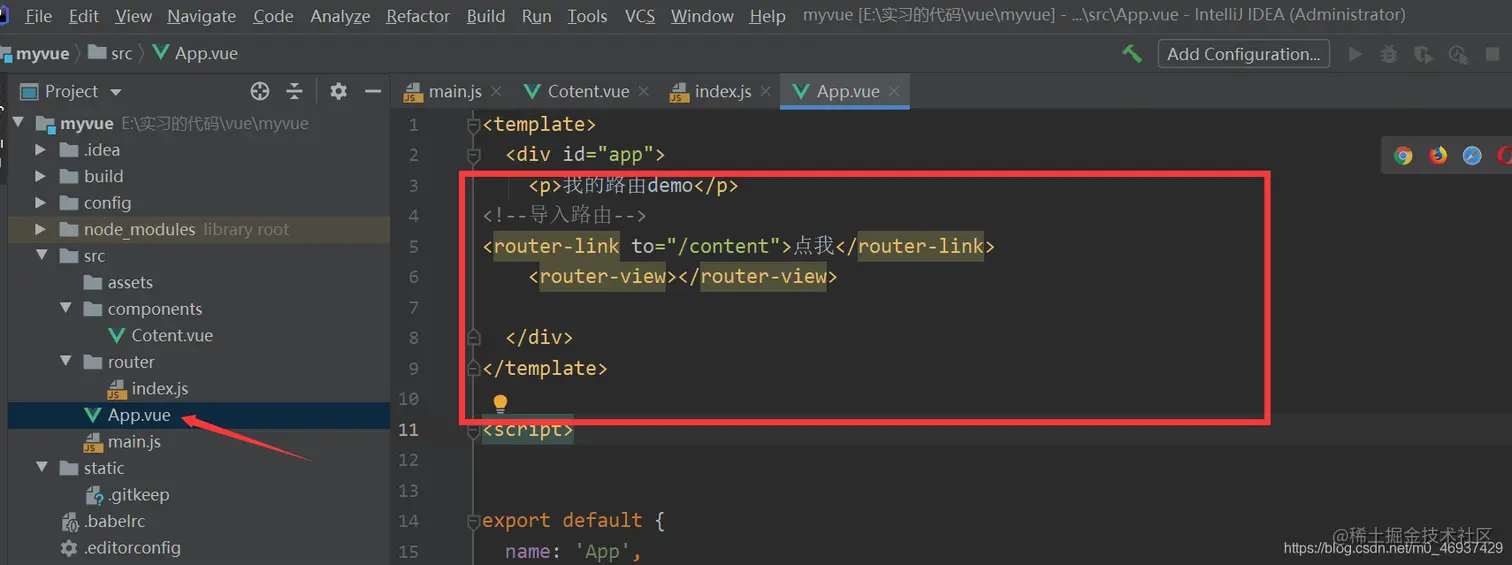Open the Build menu
The height and width of the screenshot is (565, 1512).
(x=486, y=16)
